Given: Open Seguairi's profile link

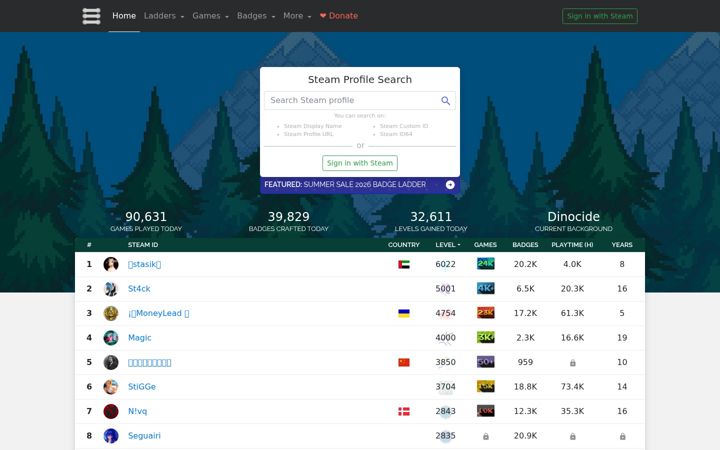Looking at the screenshot, I should (x=144, y=436).
